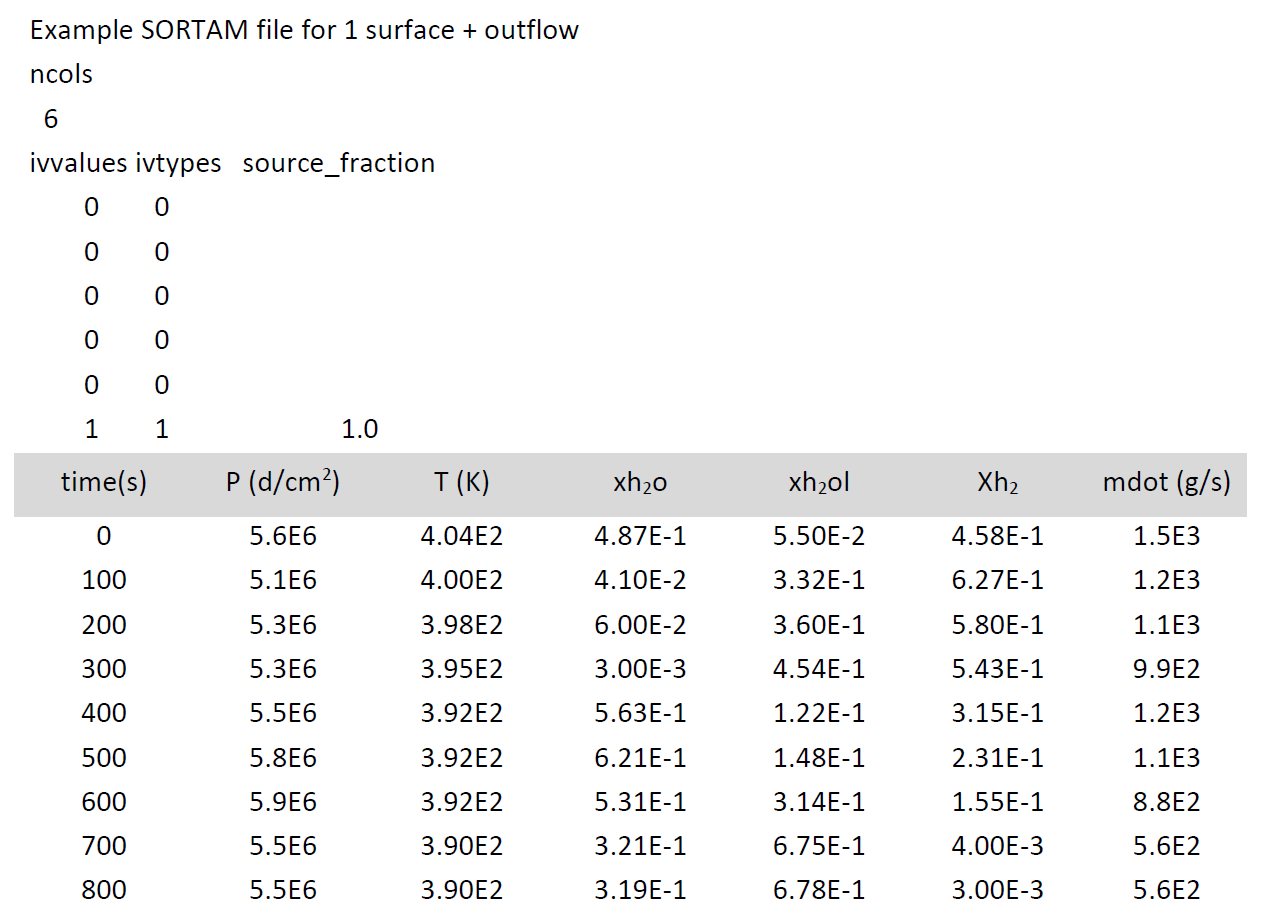Click the ncols value 6
The height and width of the screenshot is (904, 1261).
[x=51, y=120]
